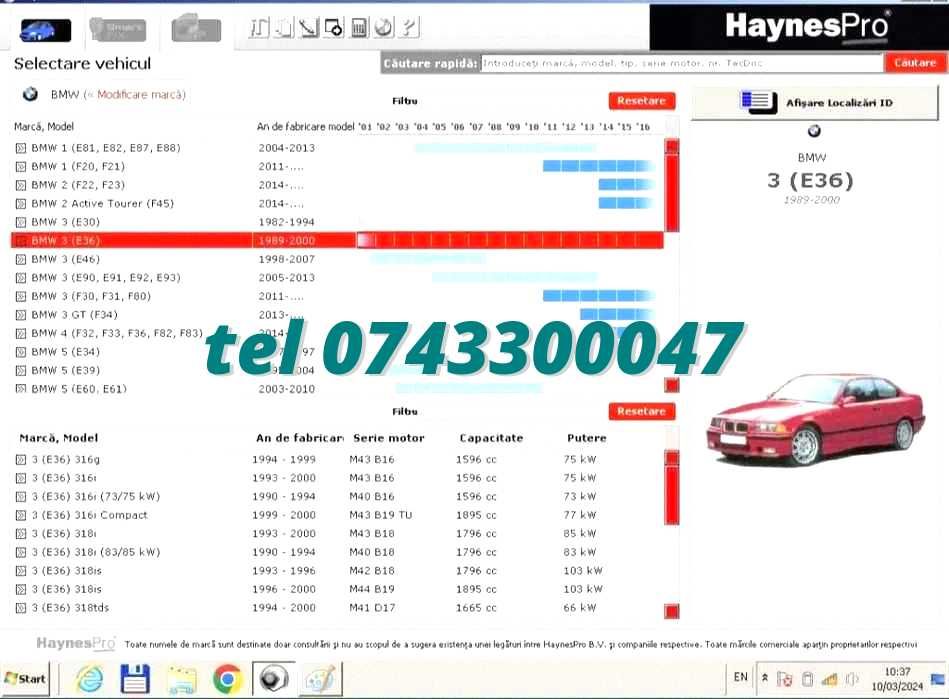Image resolution: width=949 pixels, height=699 pixels.
Task: Select the BMW 5 (E39) model
Action: point(65,370)
